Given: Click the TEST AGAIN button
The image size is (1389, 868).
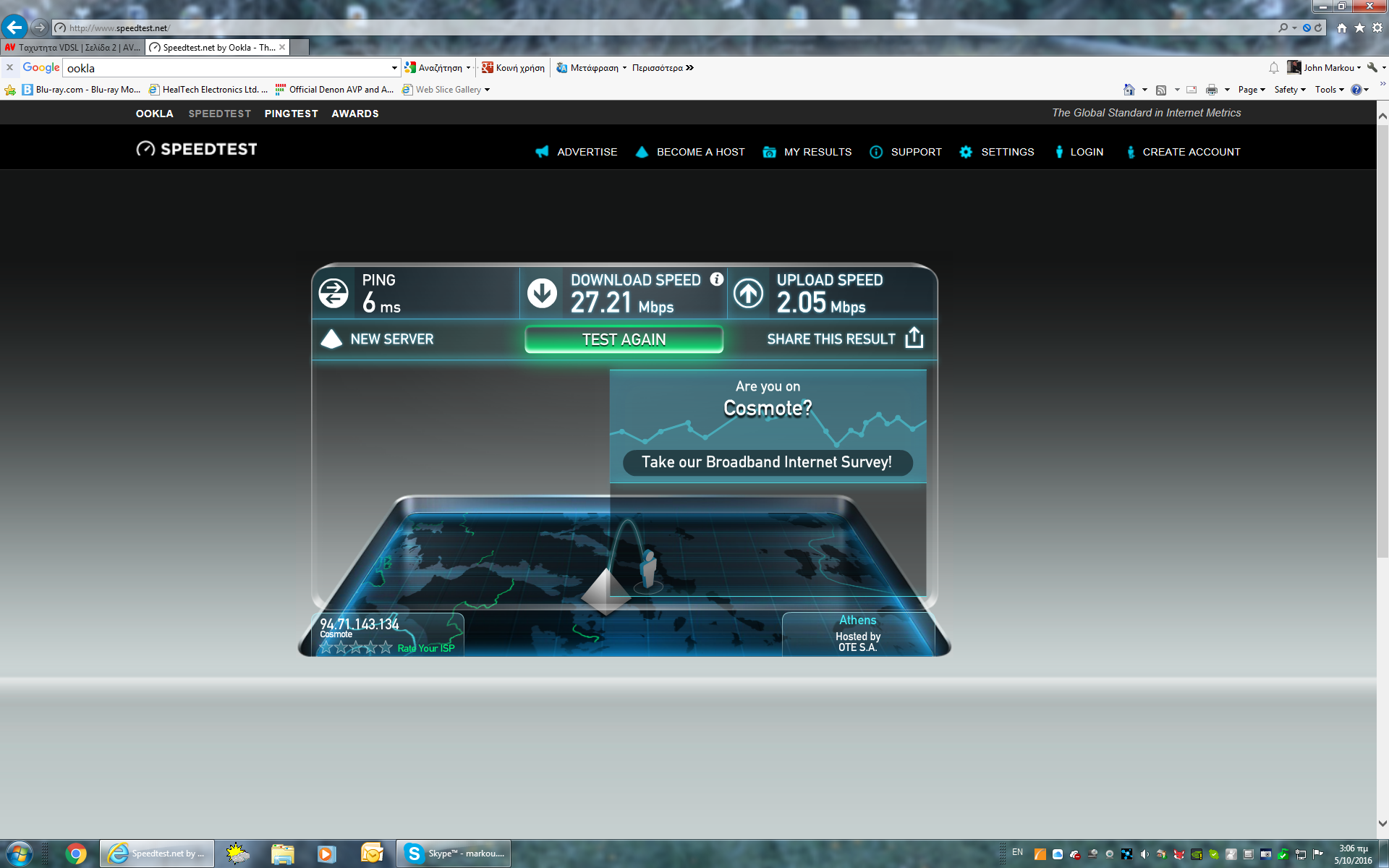Looking at the screenshot, I should 624,339.
